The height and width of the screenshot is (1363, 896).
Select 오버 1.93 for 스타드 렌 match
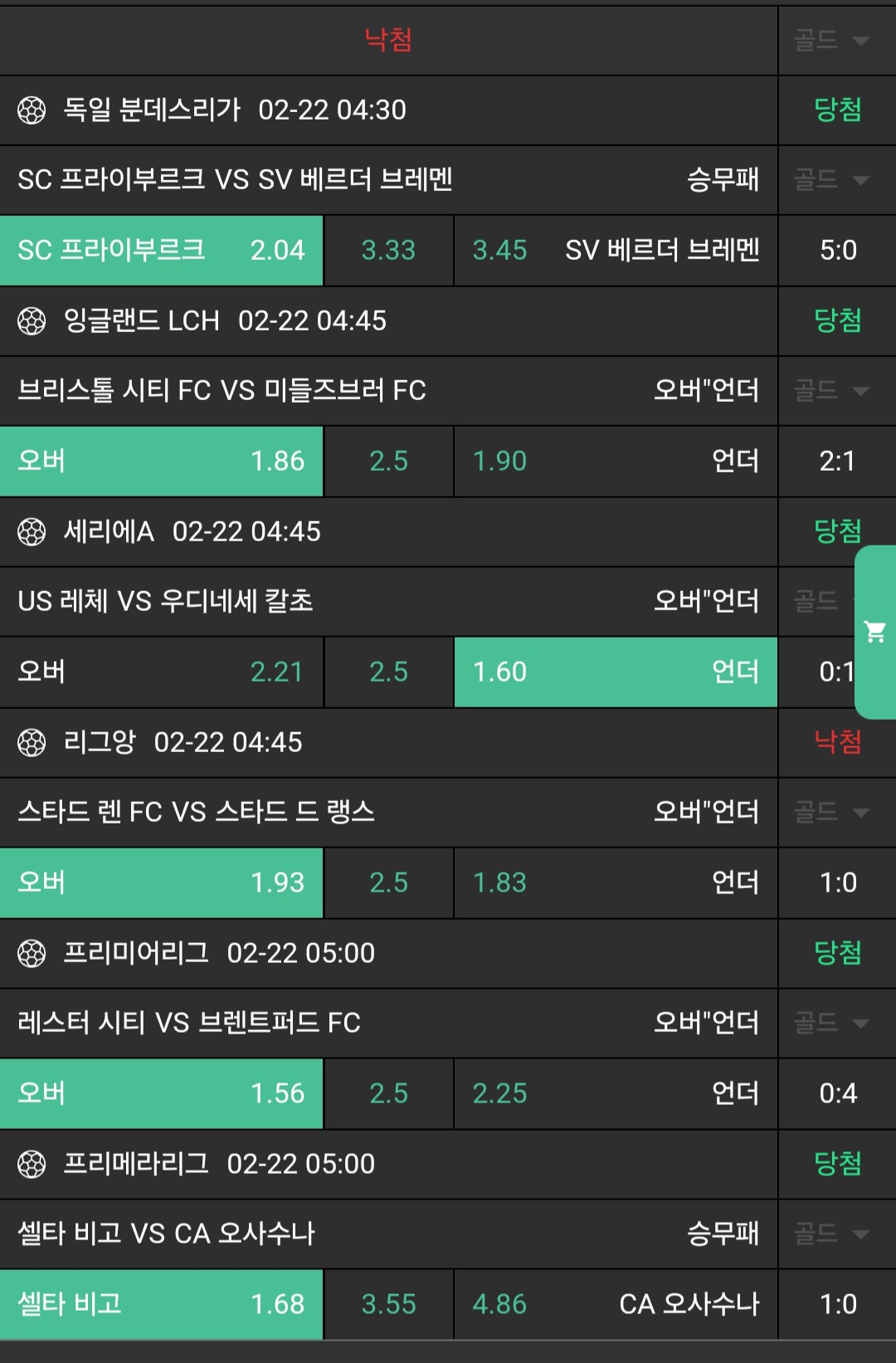[161, 883]
